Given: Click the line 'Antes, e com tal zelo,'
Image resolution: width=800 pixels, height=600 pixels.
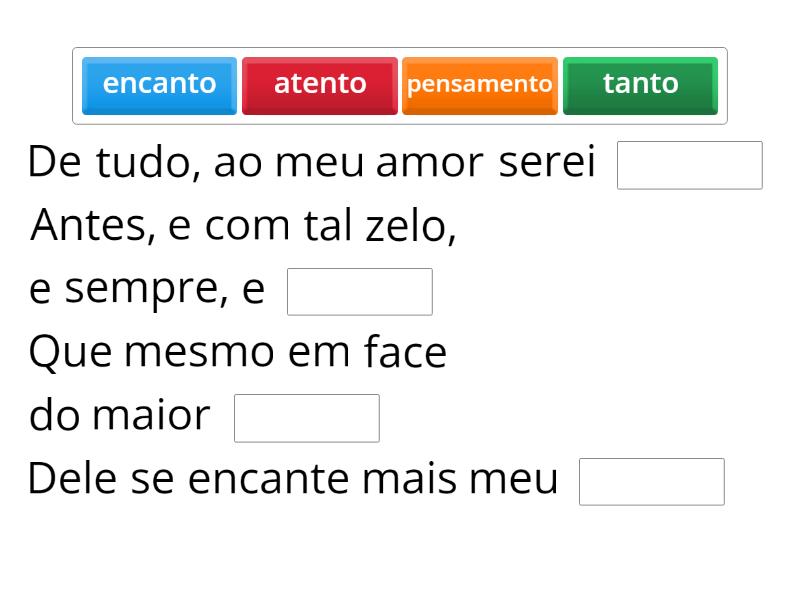Looking at the screenshot, I should click(x=244, y=226).
